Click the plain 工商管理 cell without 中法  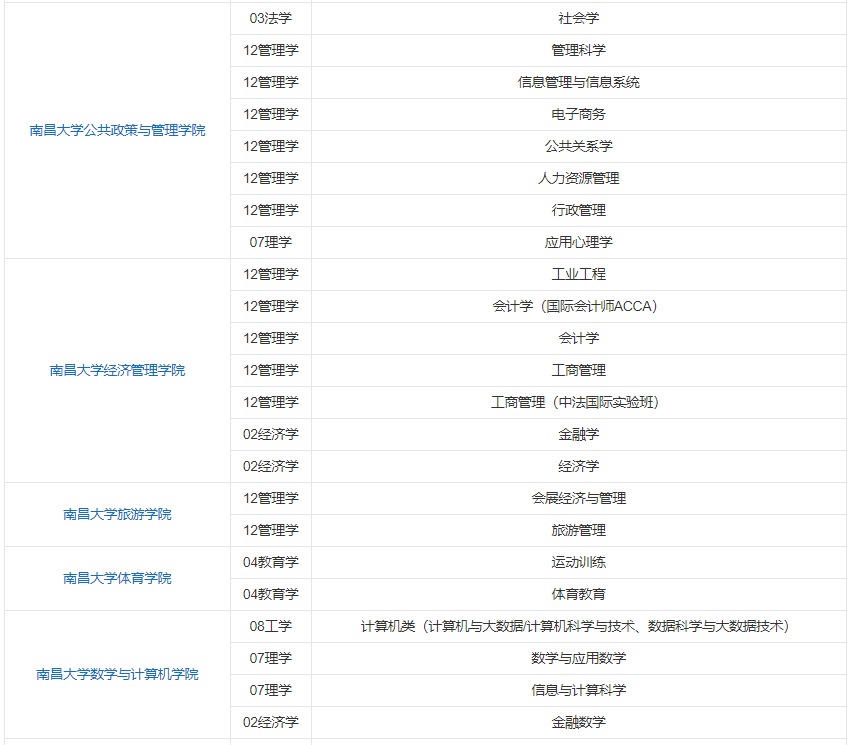578,370
